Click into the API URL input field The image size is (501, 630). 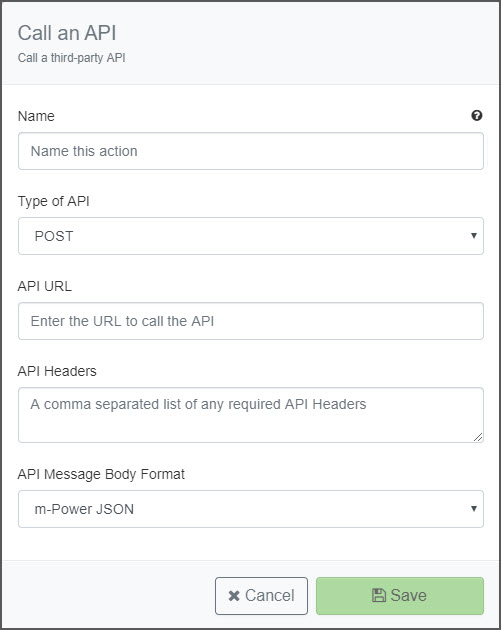[251, 321]
